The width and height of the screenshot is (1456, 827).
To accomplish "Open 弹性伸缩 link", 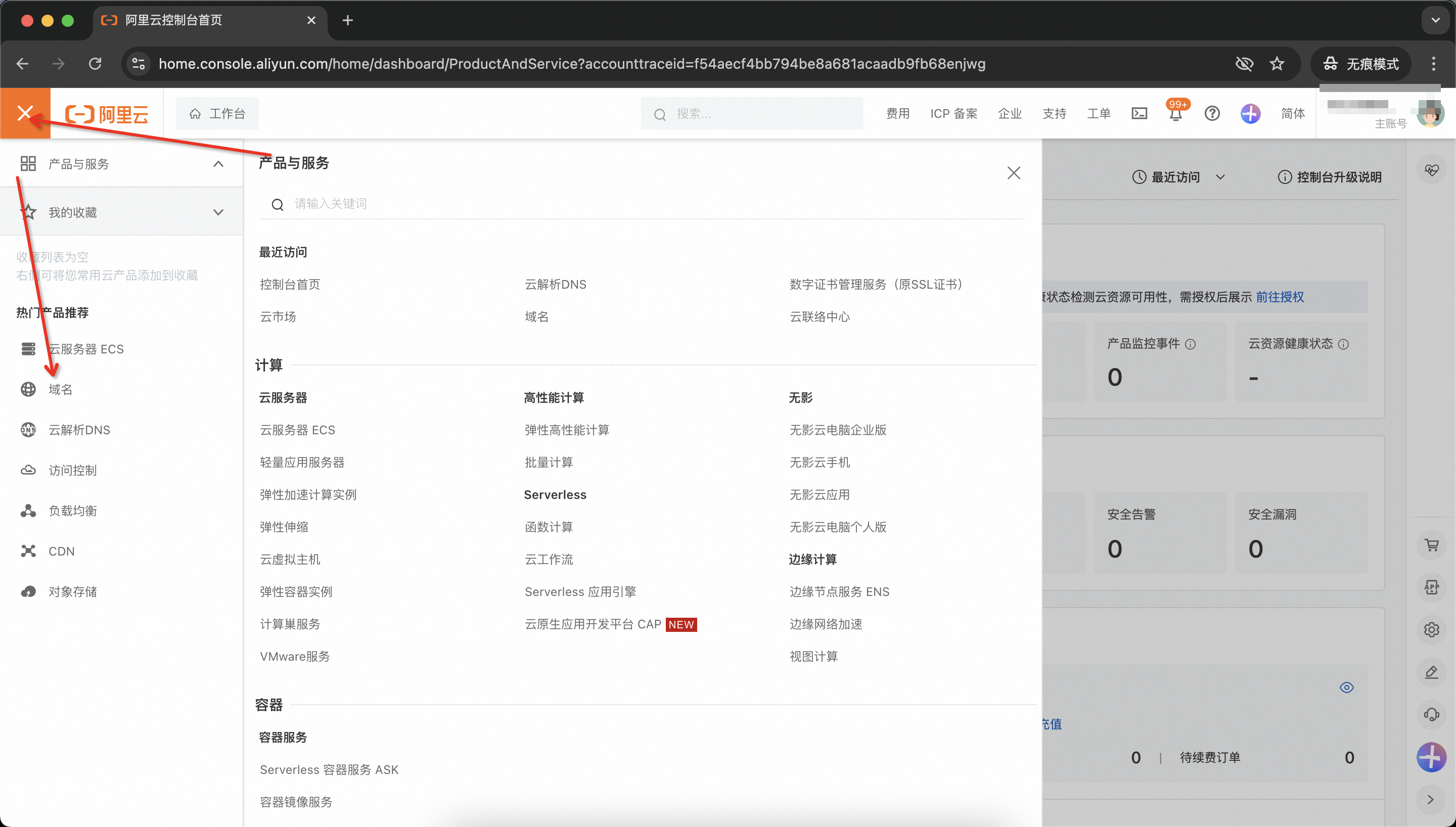I will 284,527.
